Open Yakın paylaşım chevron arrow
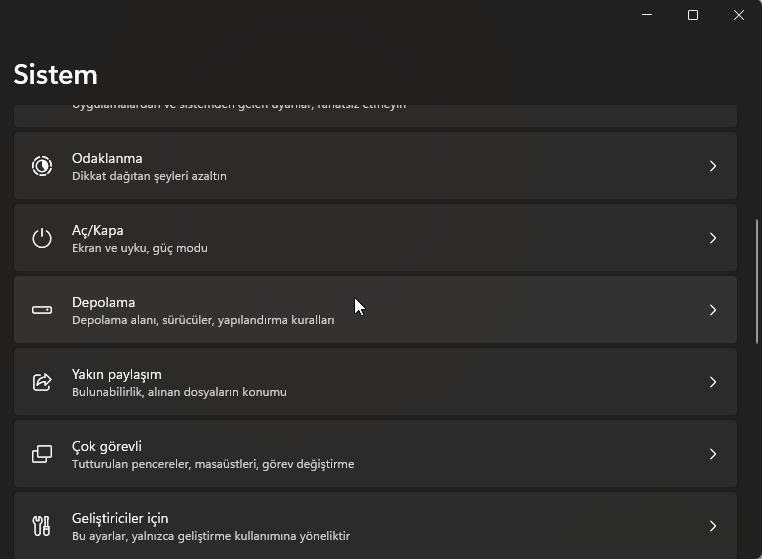 (713, 382)
